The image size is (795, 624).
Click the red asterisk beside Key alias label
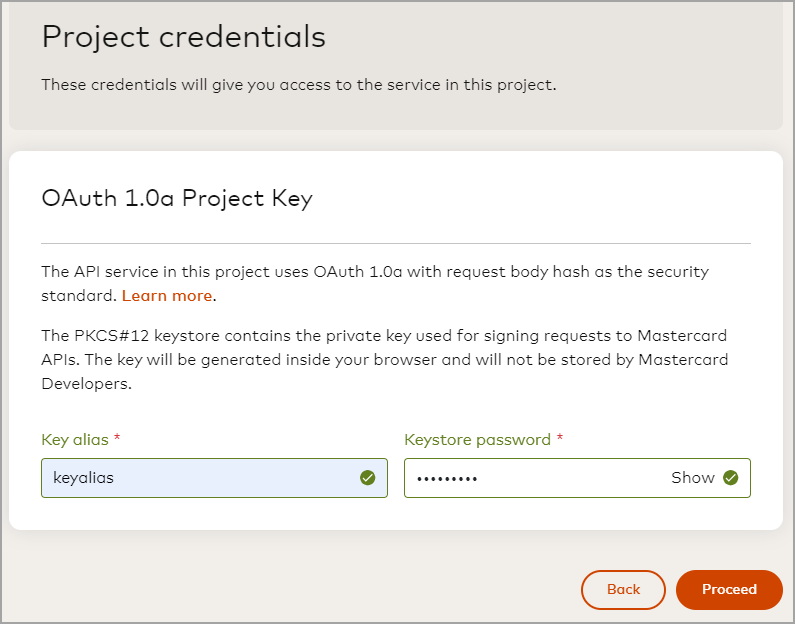click(x=117, y=437)
